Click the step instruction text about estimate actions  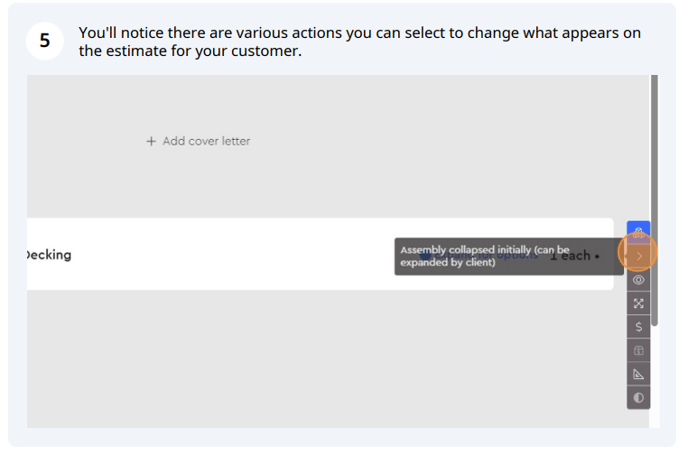coord(359,42)
